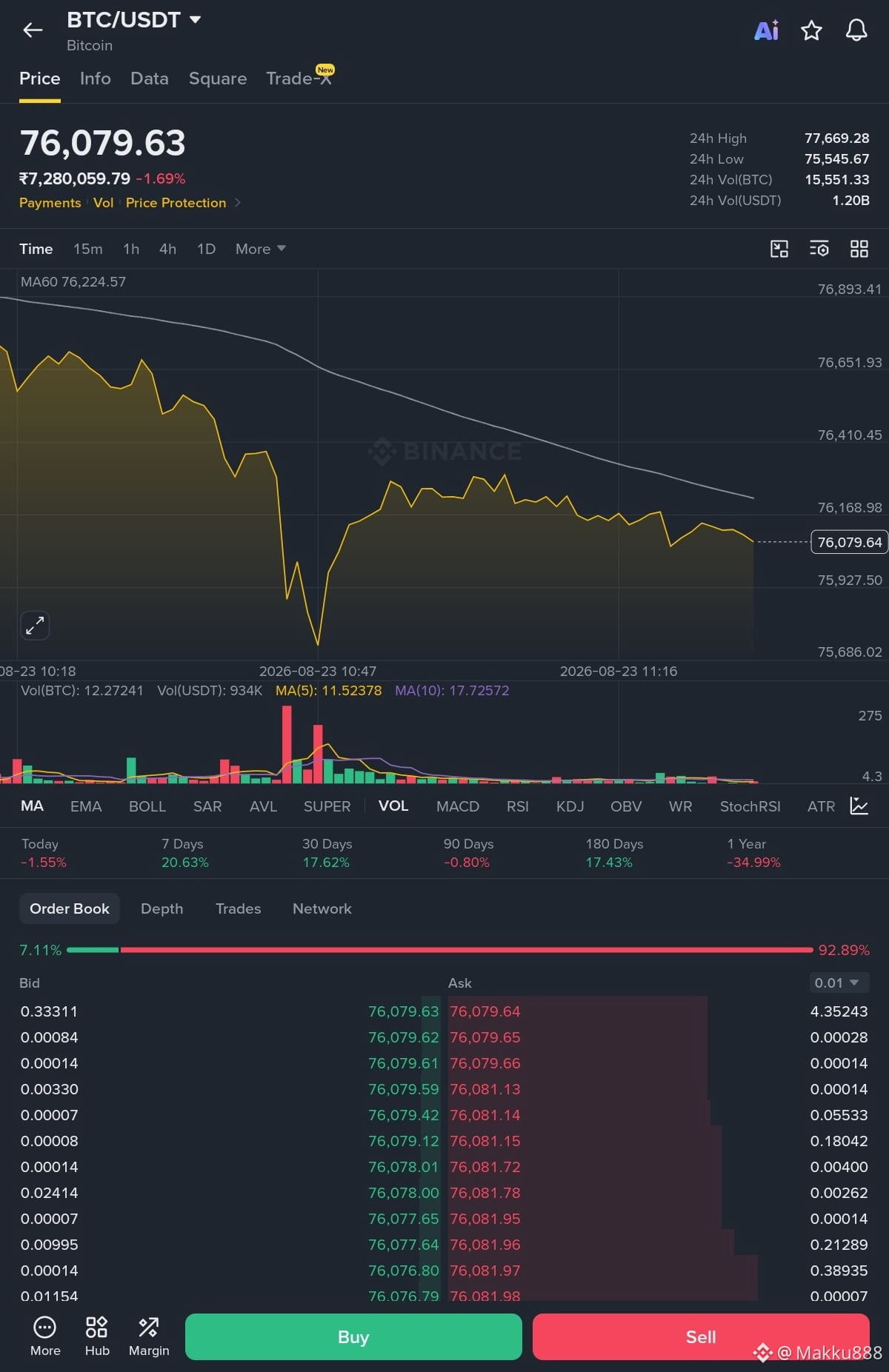Viewport: 889px width, 1372px height.
Task: Tap the green Buy button
Action: [x=353, y=1336]
